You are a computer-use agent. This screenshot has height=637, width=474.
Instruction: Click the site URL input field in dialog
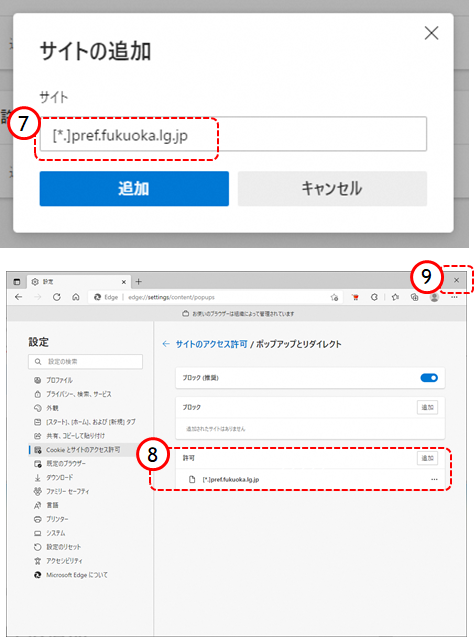point(233,134)
